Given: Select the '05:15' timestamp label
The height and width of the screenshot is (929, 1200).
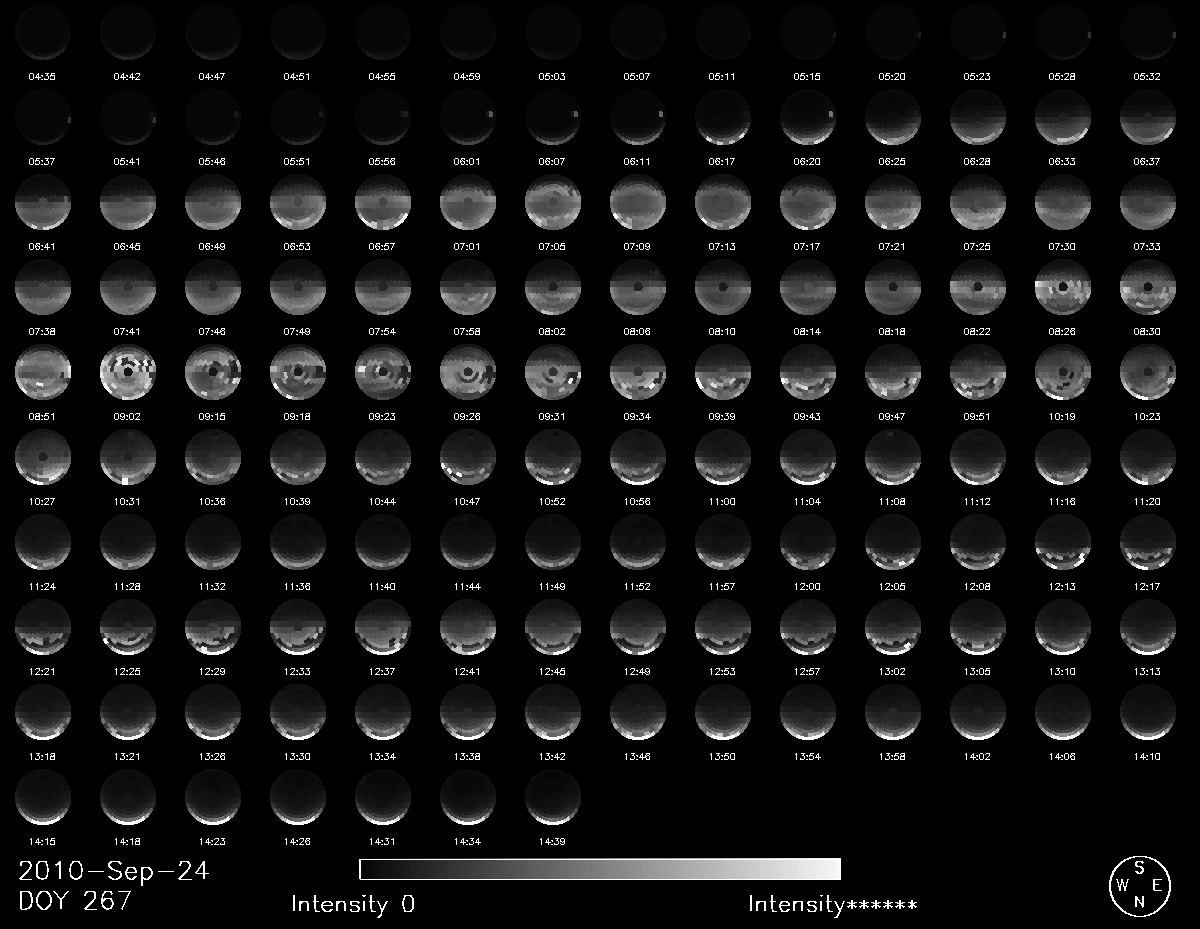Looking at the screenshot, I should coord(807,76).
